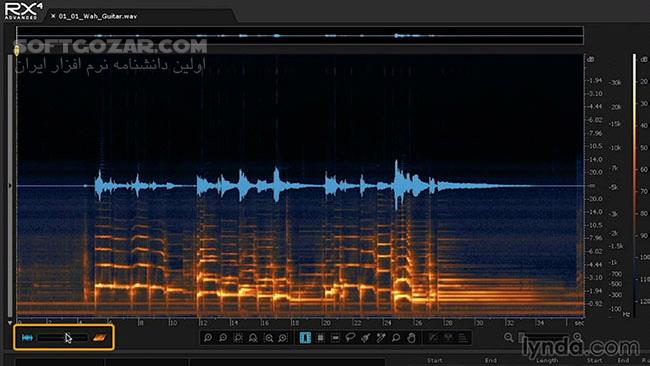Screen dimensions: 650x366
Task: Click the RX4 Advanced logo
Action: 24,11
